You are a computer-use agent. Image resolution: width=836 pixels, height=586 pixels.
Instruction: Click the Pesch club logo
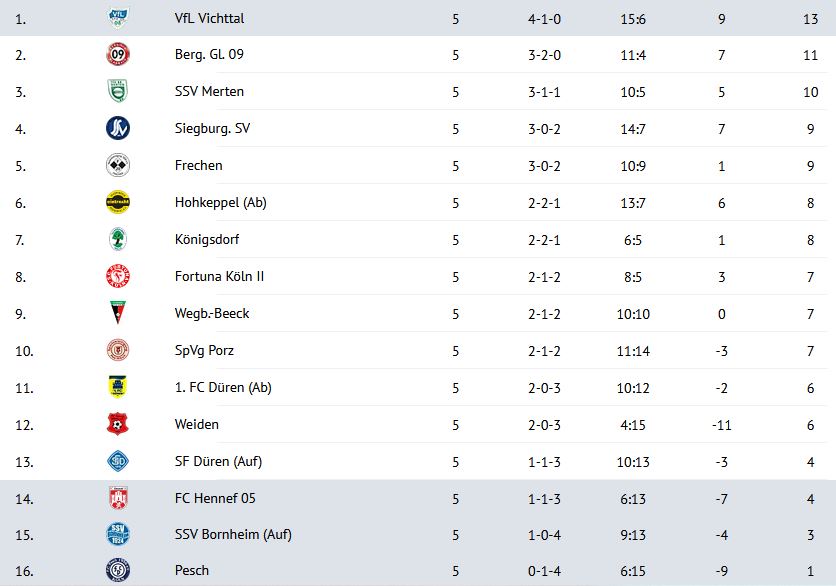pyautogui.click(x=118, y=571)
